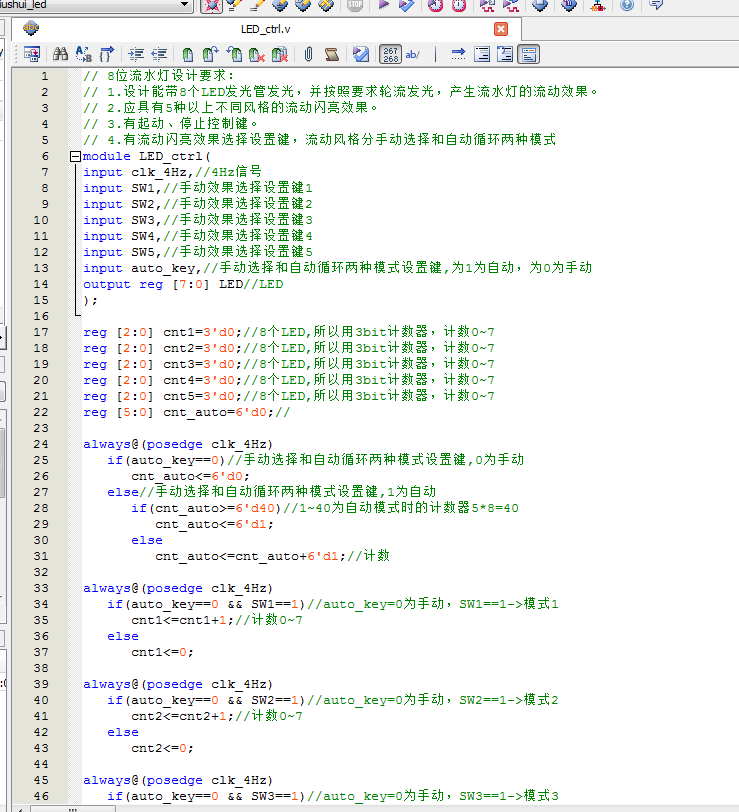Click the paperclip insert file icon

pyautogui.click(x=308, y=54)
